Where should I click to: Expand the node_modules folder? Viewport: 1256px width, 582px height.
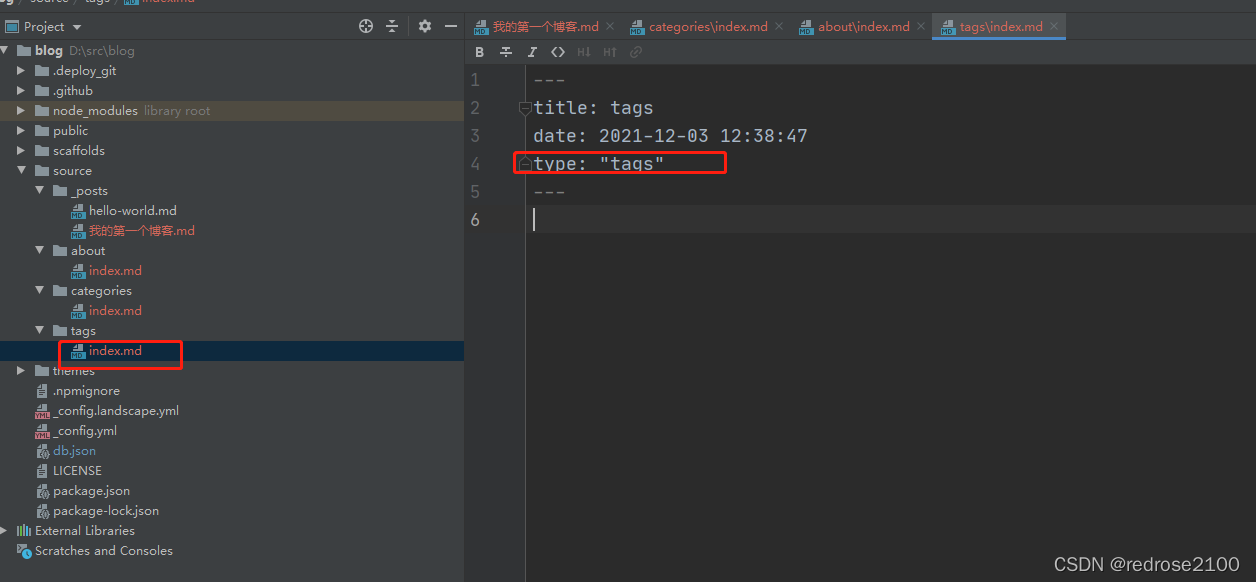pos(22,111)
